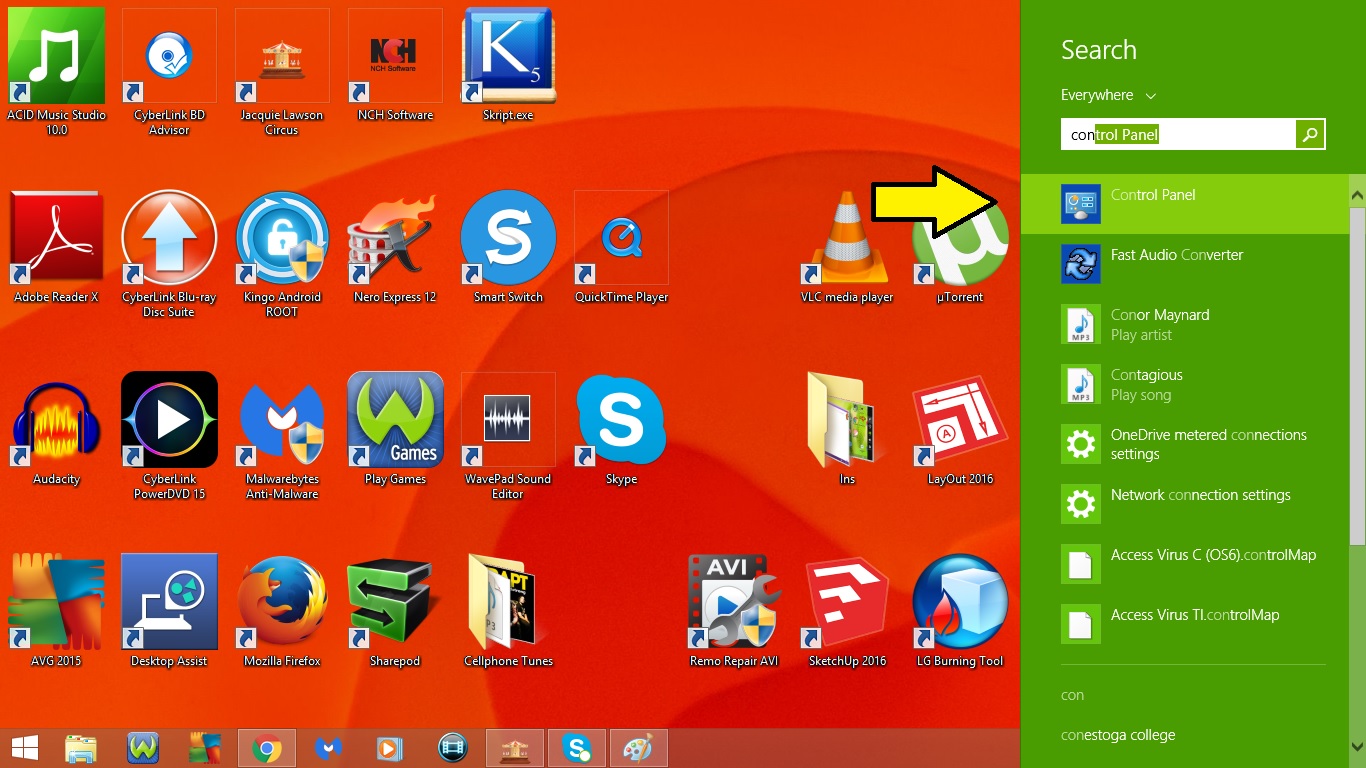Open Mozilla Firefox desktop shortcut
This screenshot has height=768, width=1366.
pos(282,602)
